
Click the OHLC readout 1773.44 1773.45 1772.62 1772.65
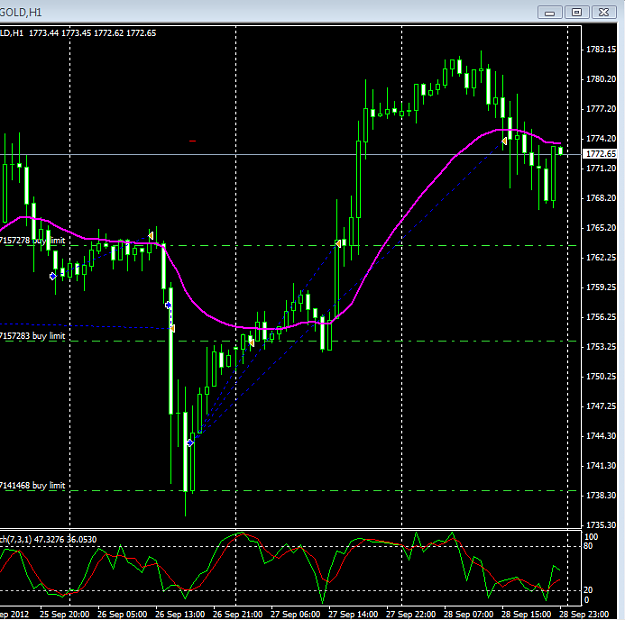pyautogui.click(x=92, y=33)
